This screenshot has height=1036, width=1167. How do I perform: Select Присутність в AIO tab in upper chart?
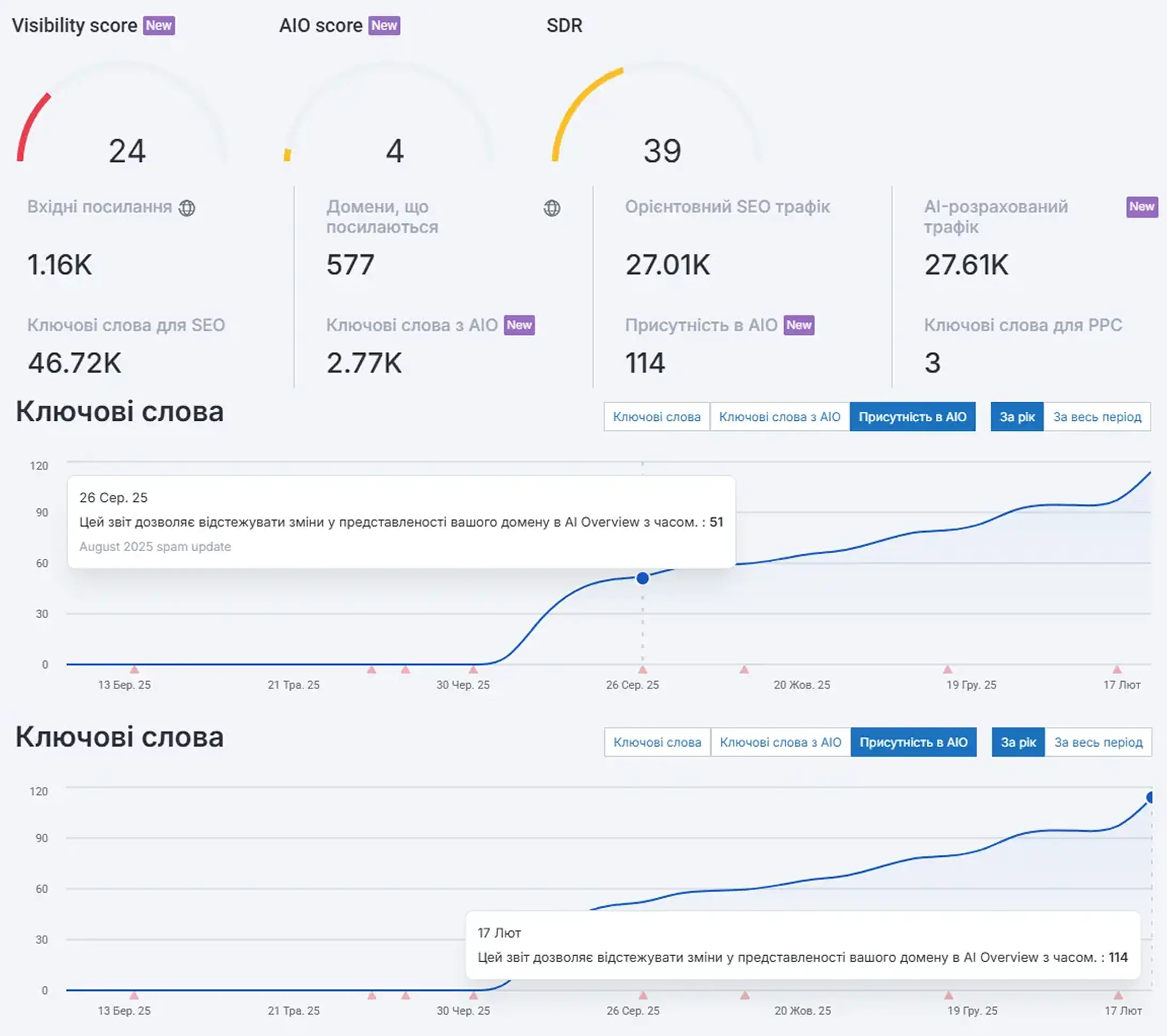[912, 417]
